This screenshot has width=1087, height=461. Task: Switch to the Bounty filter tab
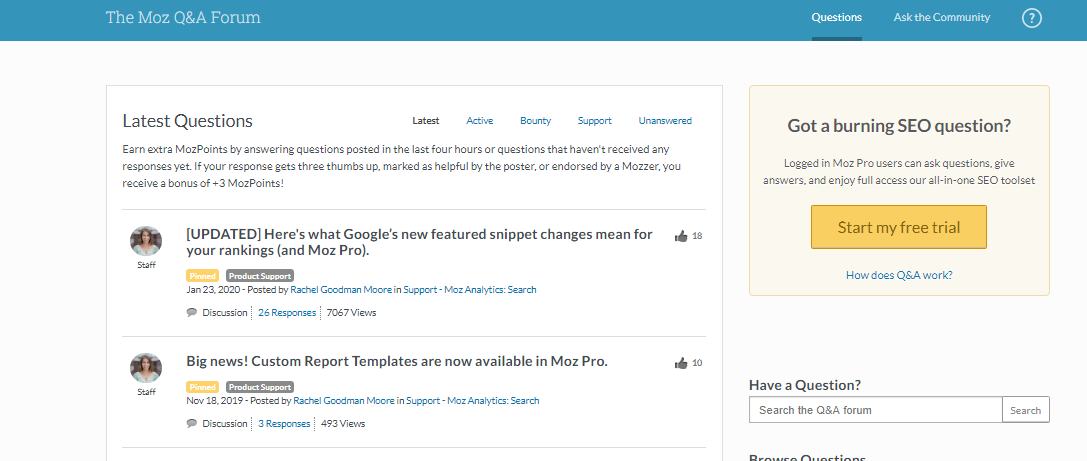click(536, 121)
